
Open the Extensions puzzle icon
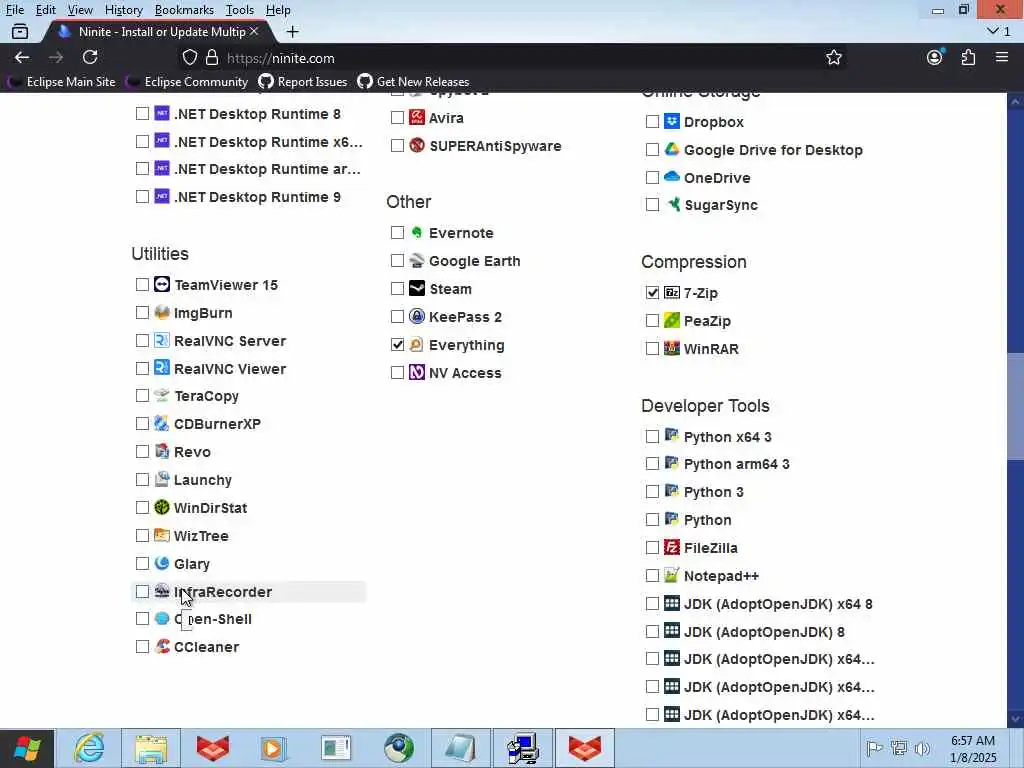point(968,57)
